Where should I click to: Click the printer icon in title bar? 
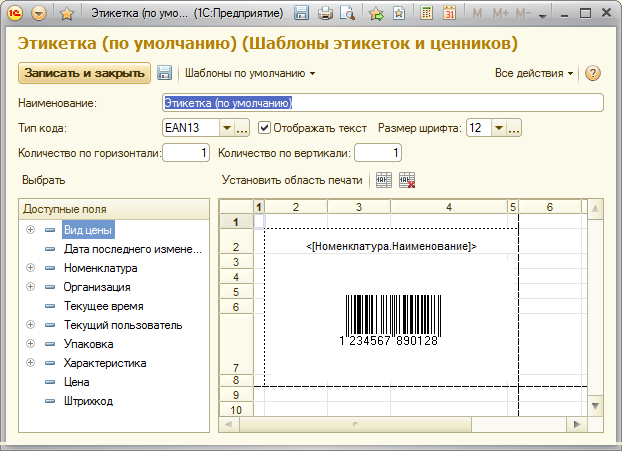325,14
